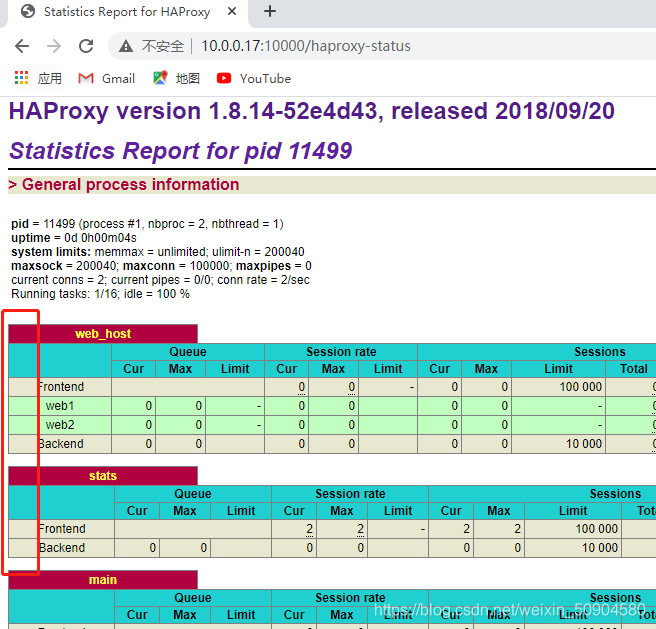656x629 pixels.
Task: Click the maxsock = 200040 line
Action: (161, 266)
